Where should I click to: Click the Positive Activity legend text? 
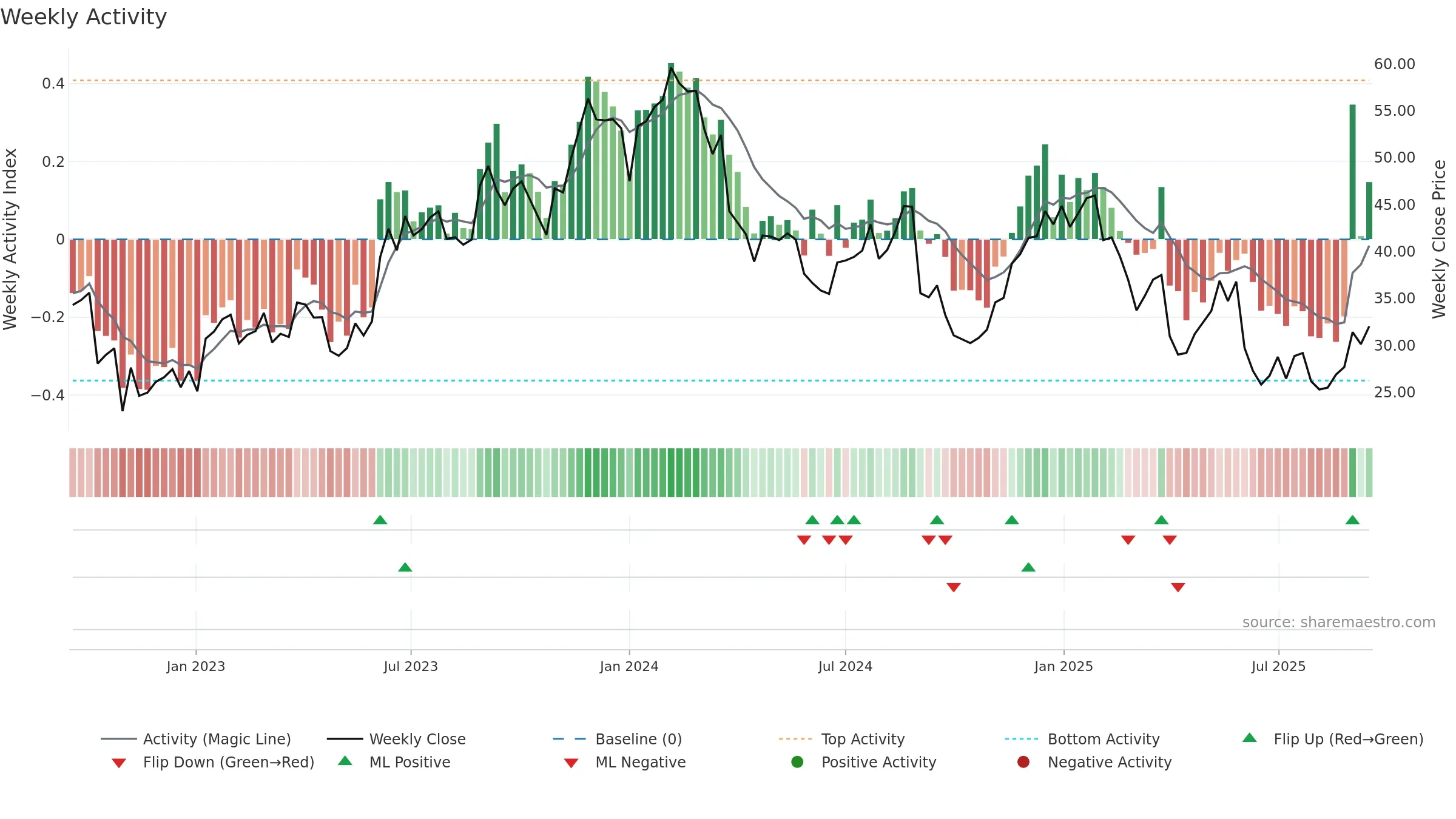879,762
